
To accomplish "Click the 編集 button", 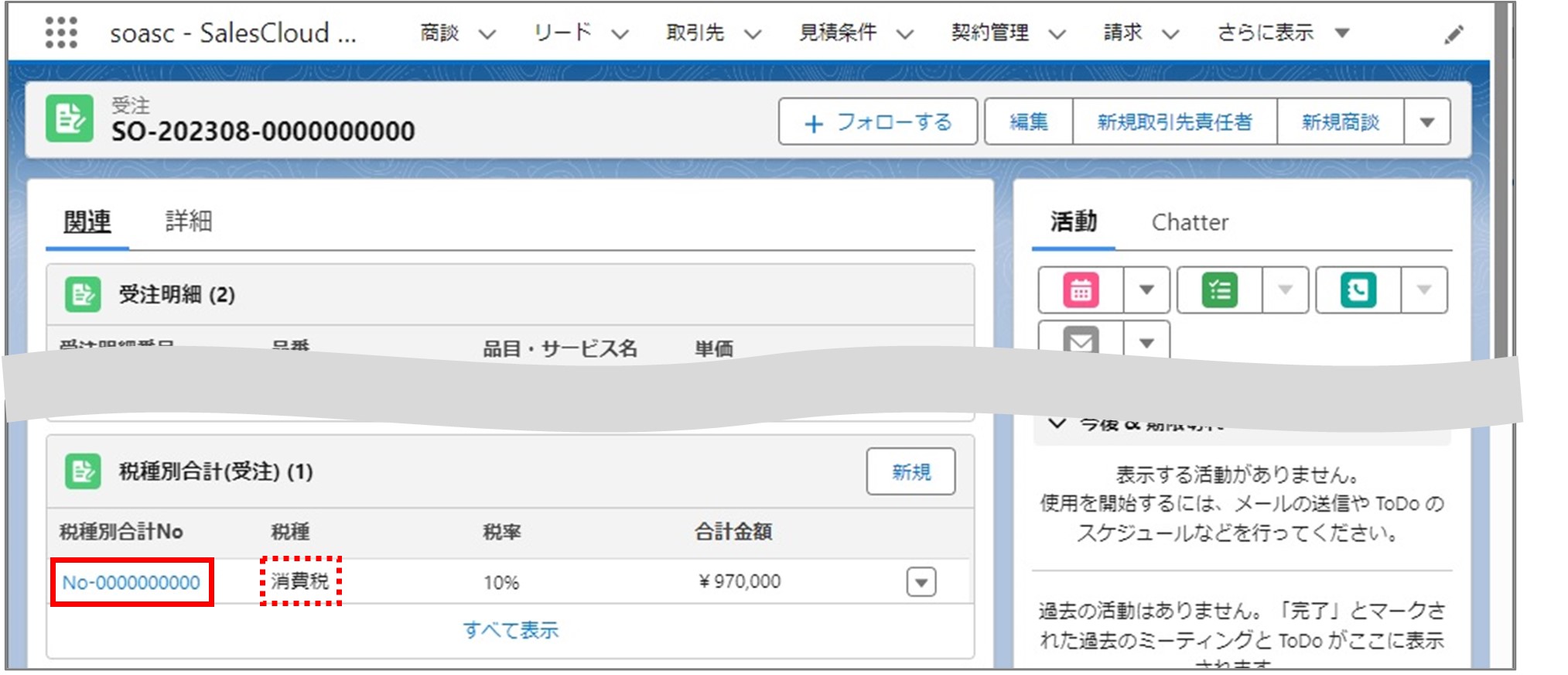I will (x=1029, y=122).
